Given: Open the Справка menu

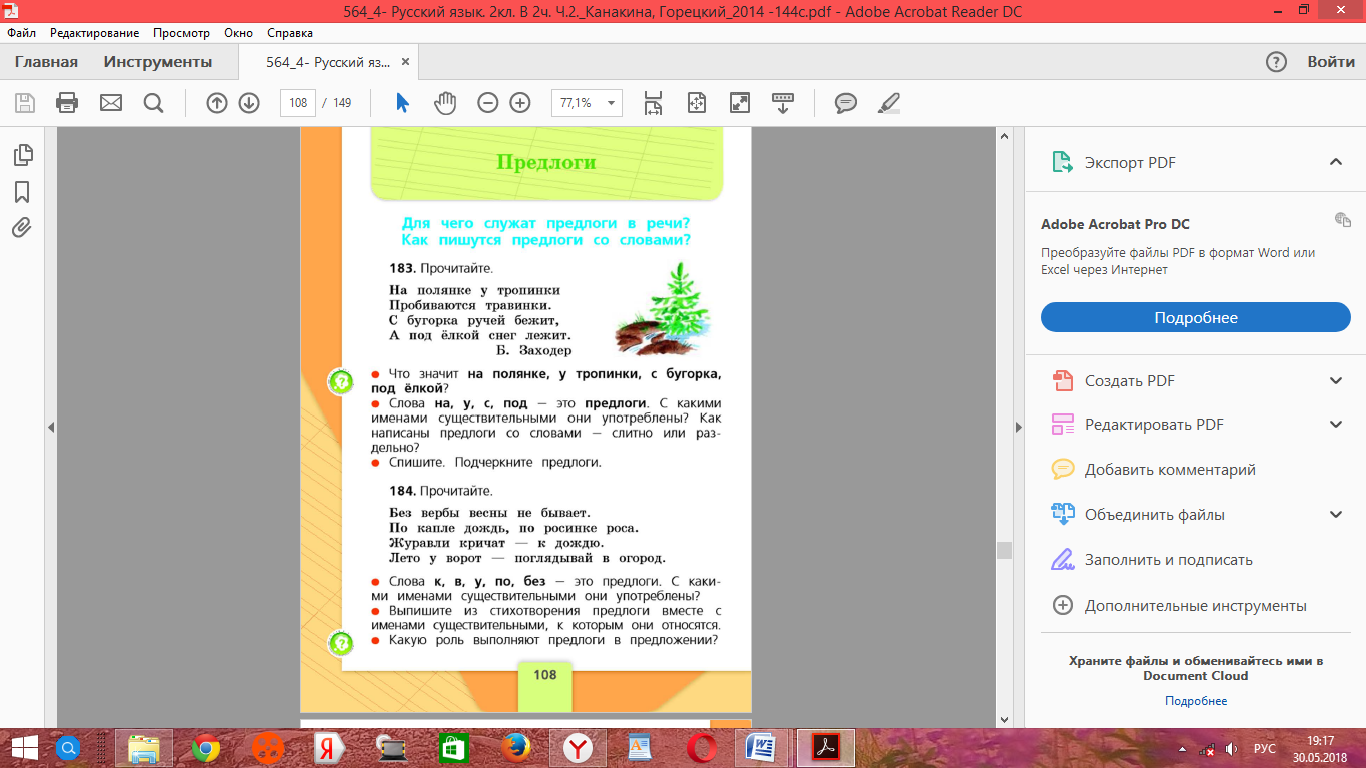Looking at the screenshot, I should (x=290, y=33).
